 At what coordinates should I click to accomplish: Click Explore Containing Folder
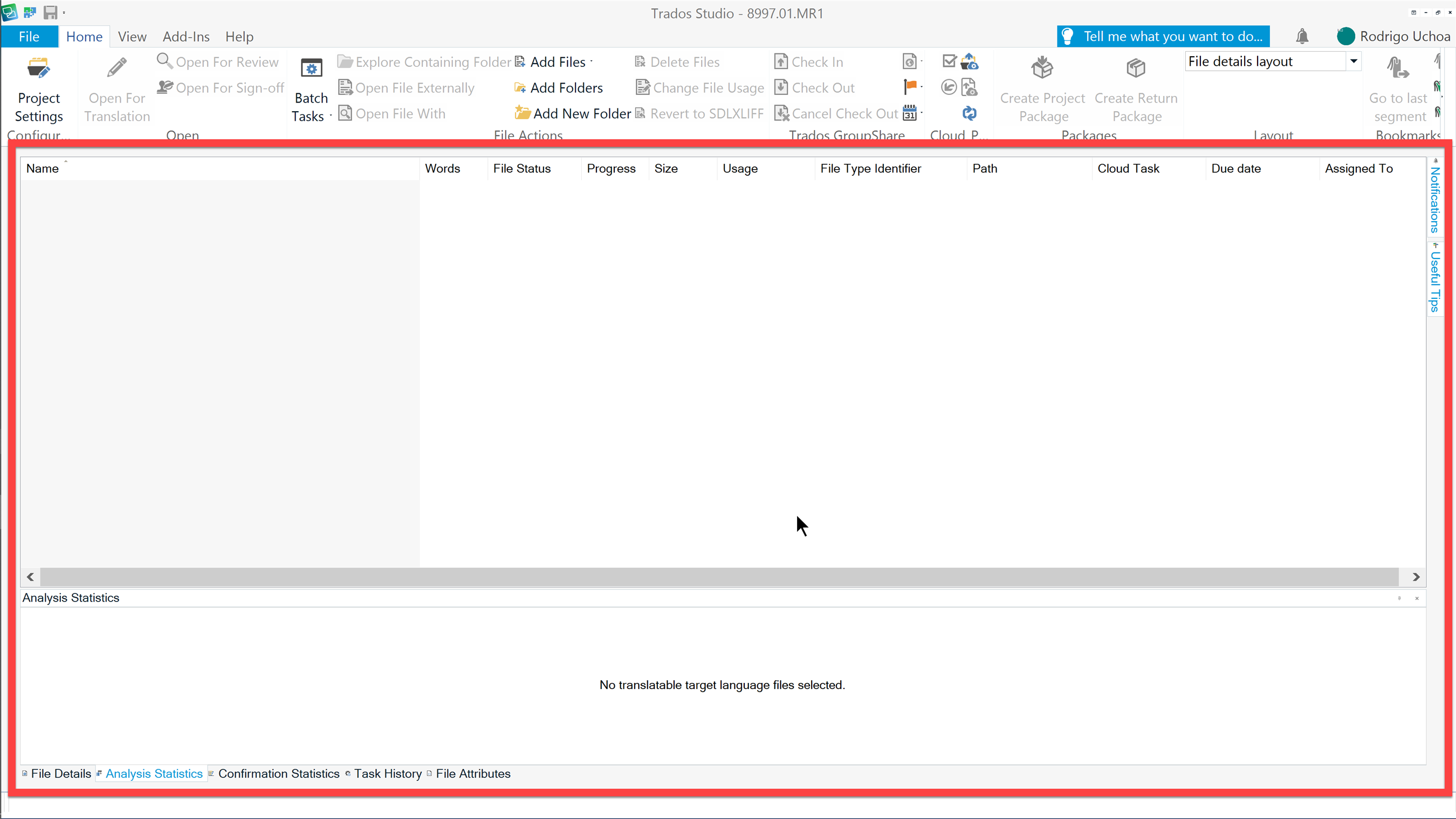pos(424,62)
